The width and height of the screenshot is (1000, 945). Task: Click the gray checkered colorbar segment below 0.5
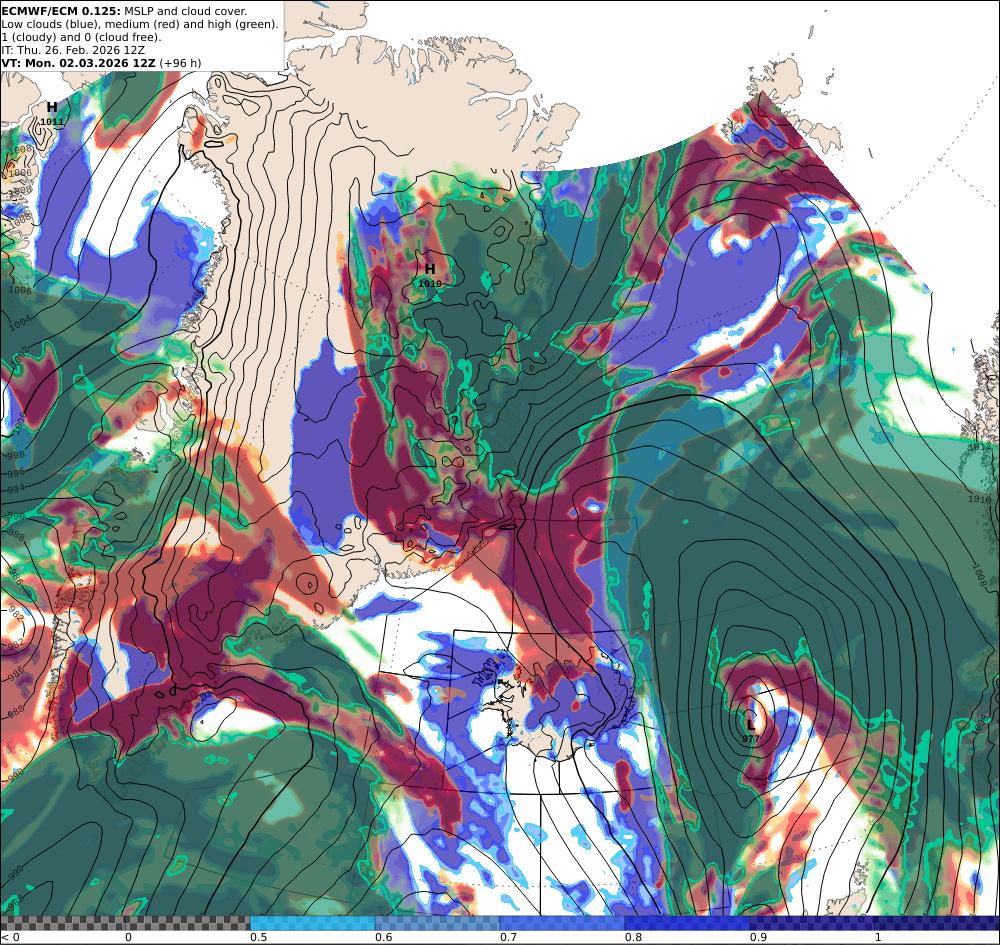click(125, 923)
